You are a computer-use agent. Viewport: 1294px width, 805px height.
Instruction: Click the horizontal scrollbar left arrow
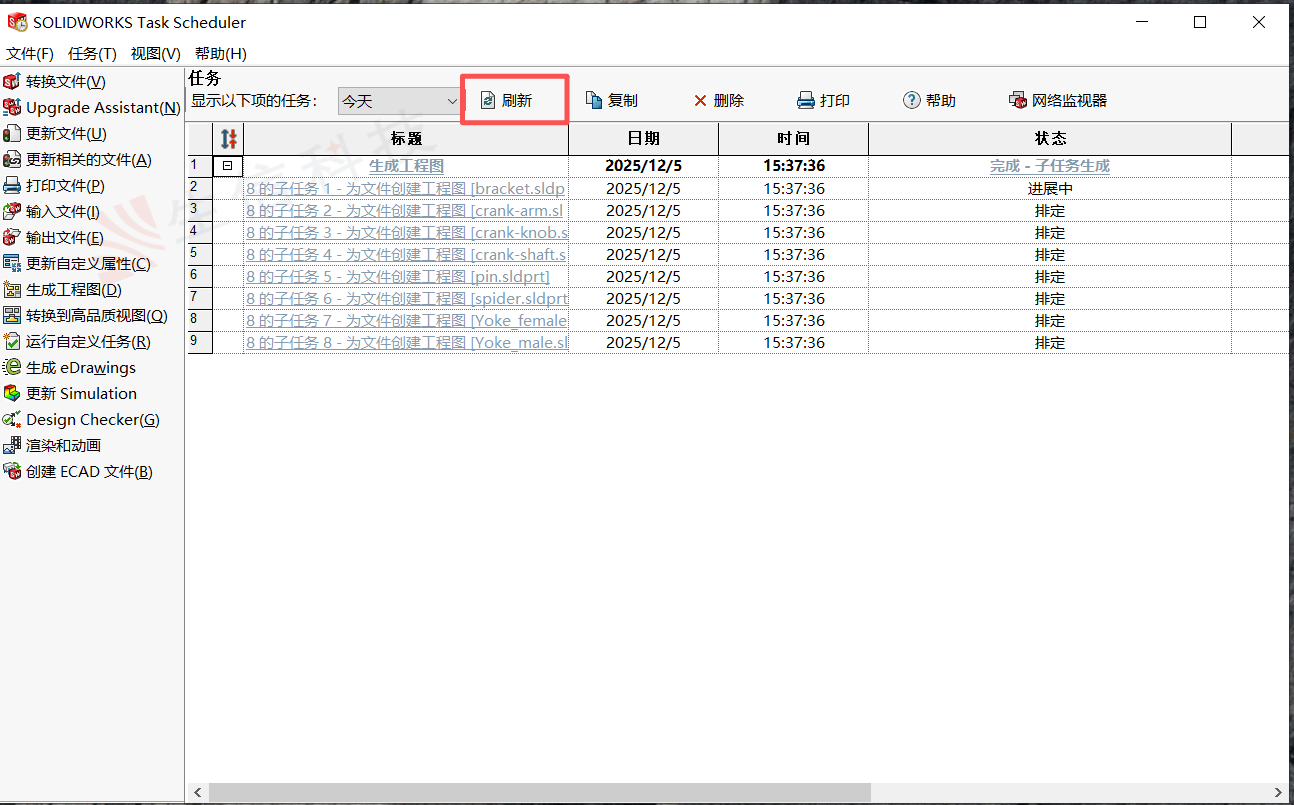(198, 792)
